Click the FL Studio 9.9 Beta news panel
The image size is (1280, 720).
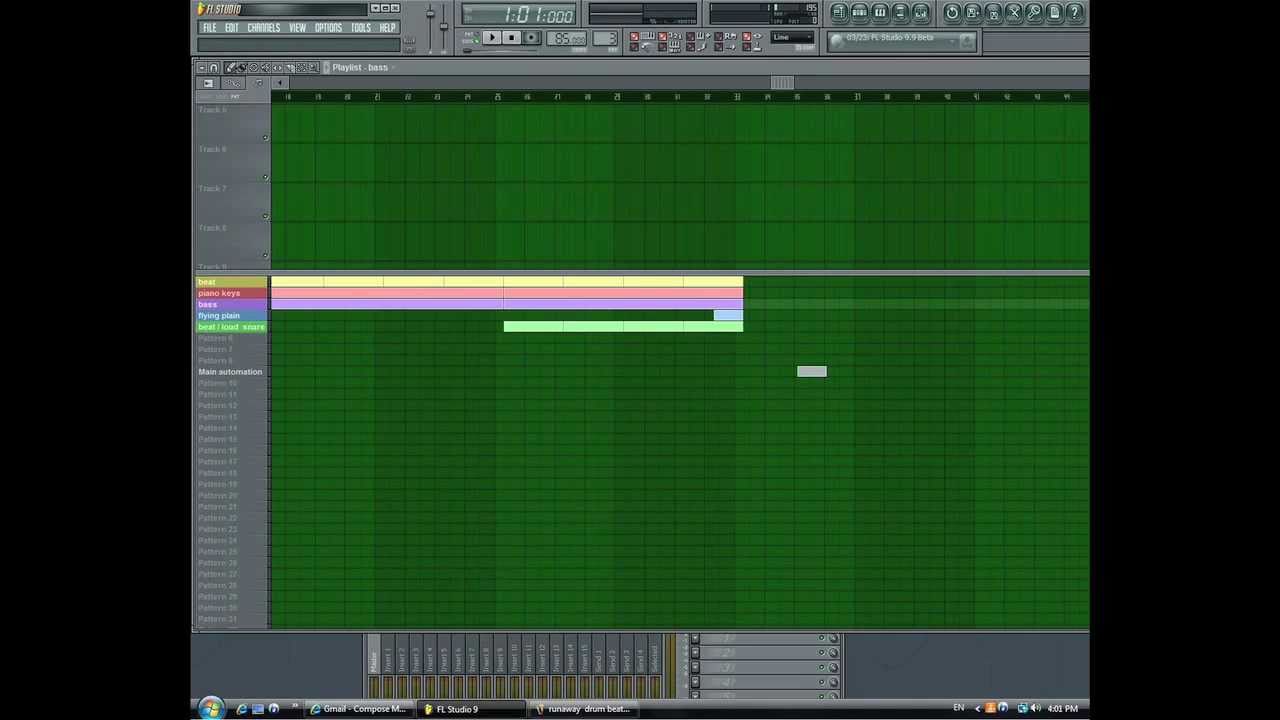pos(901,41)
